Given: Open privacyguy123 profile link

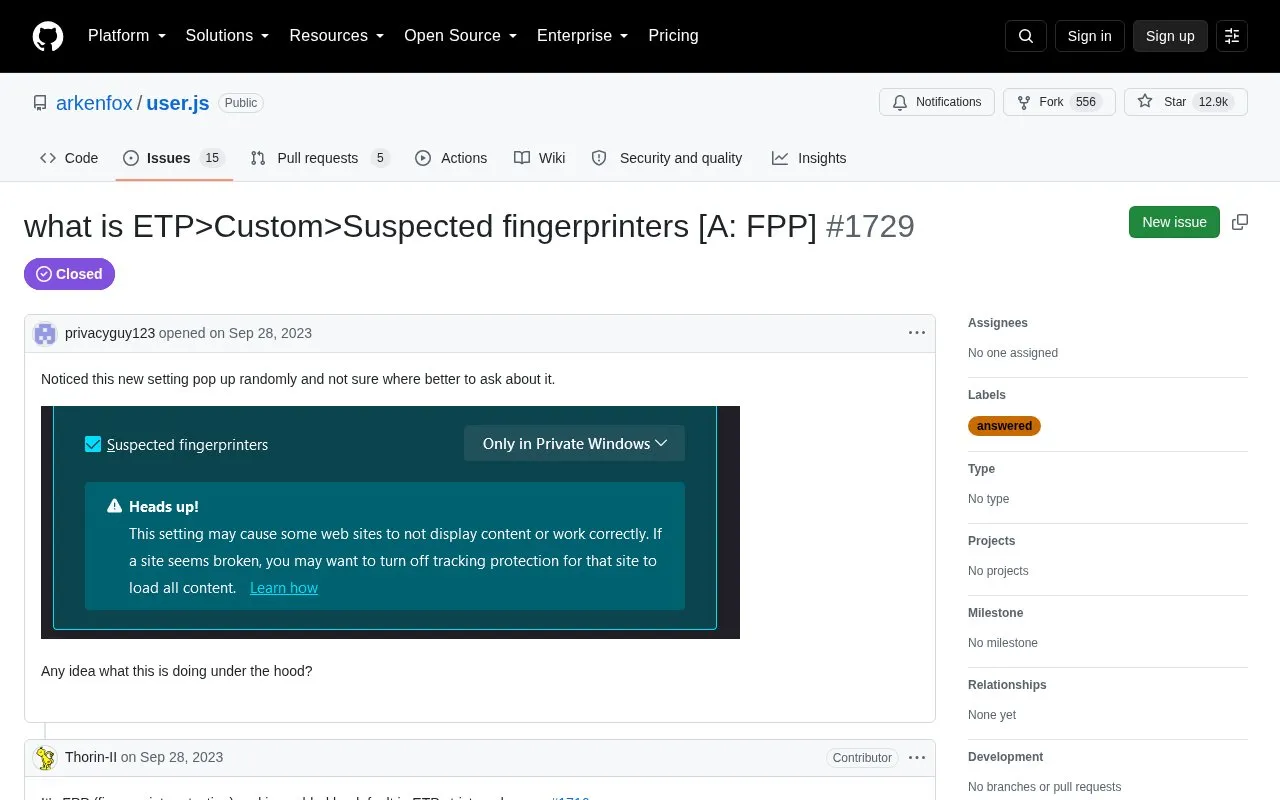Looking at the screenshot, I should pyautogui.click(x=110, y=333).
